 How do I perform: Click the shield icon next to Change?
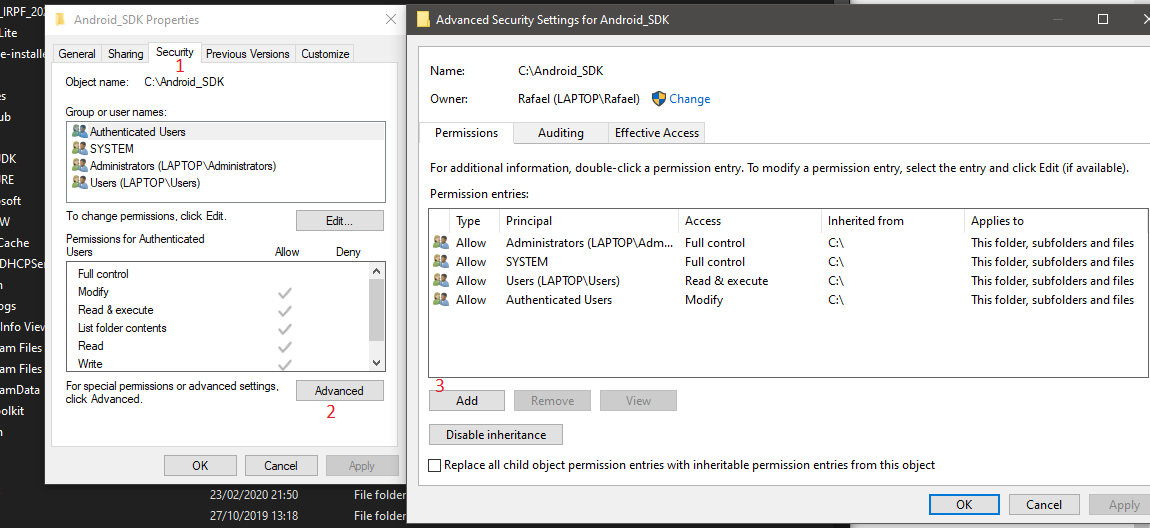(x=659, y=98)
